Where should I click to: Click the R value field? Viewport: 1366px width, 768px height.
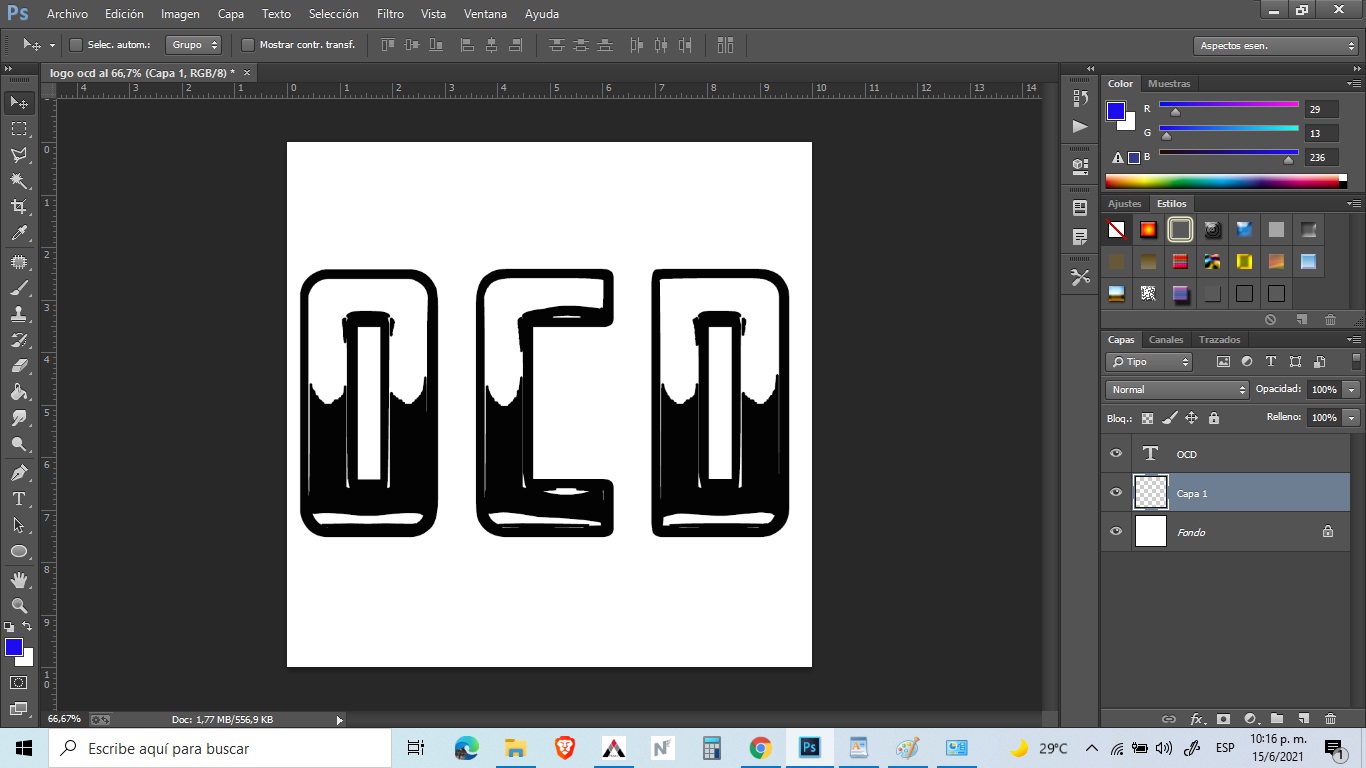pos(1321,110)
